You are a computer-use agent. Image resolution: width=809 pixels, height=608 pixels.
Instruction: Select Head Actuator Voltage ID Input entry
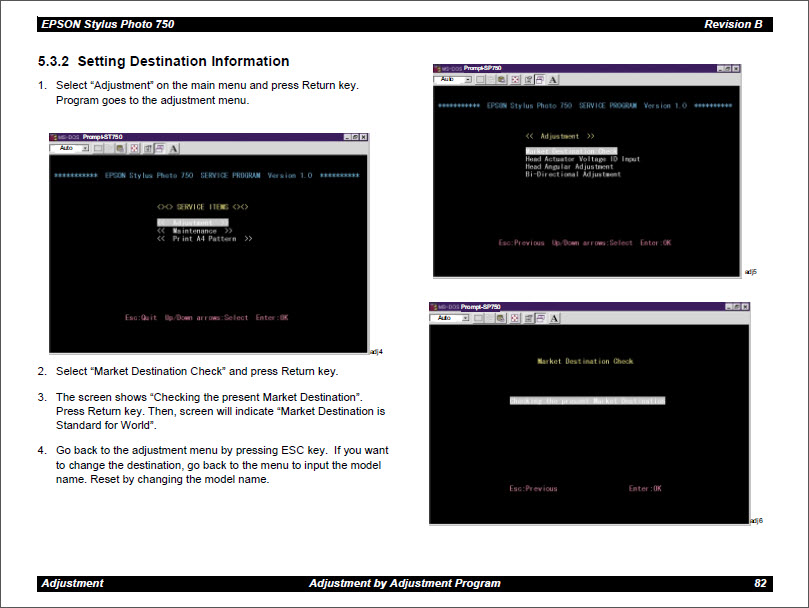click(582, 159)
